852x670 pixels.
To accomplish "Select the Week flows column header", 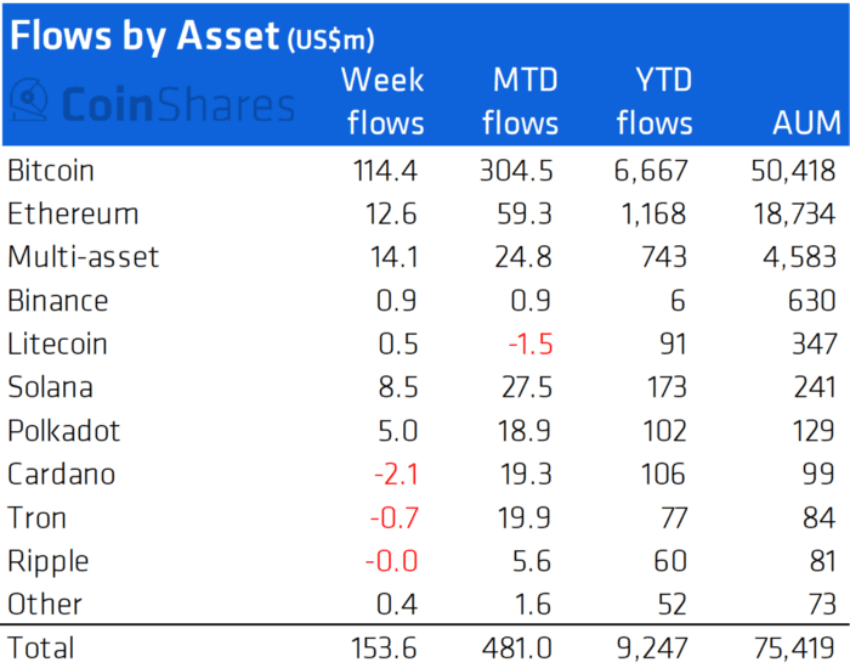I will [384, 101].
